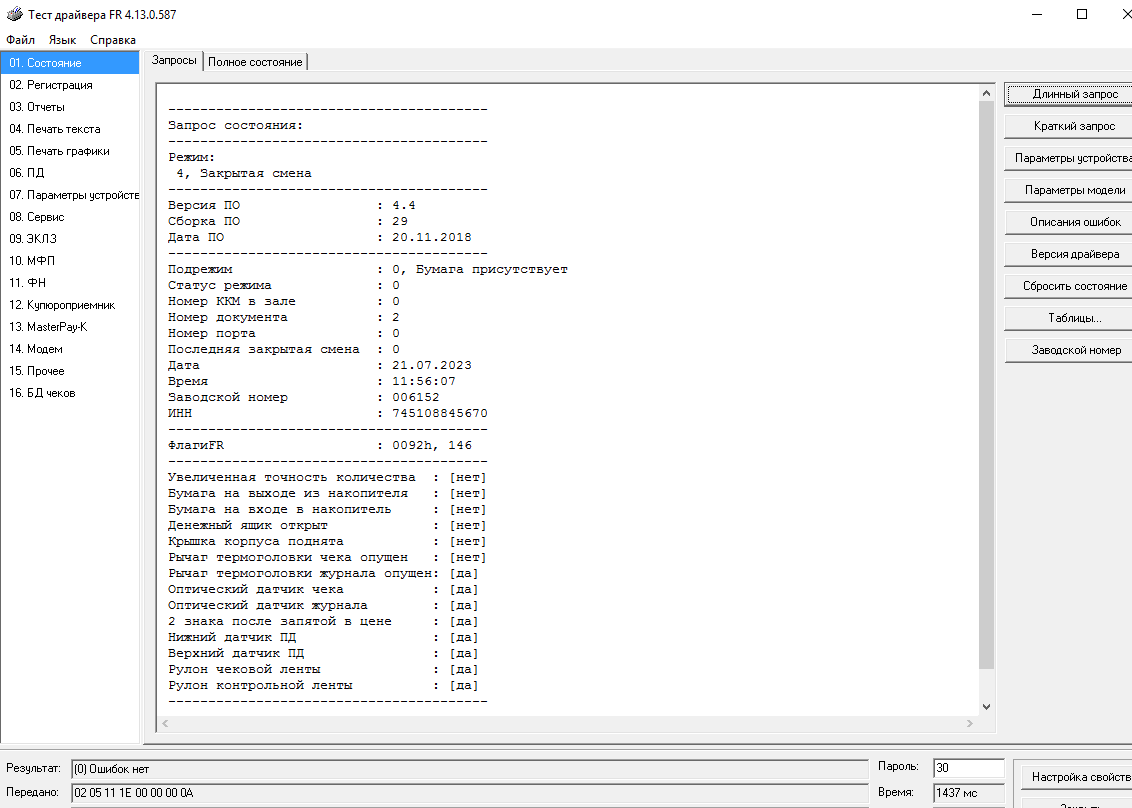Screen dimensions: 1132x808
Task: Open 16. БД чеков section
Action: [x=70, y=393]
